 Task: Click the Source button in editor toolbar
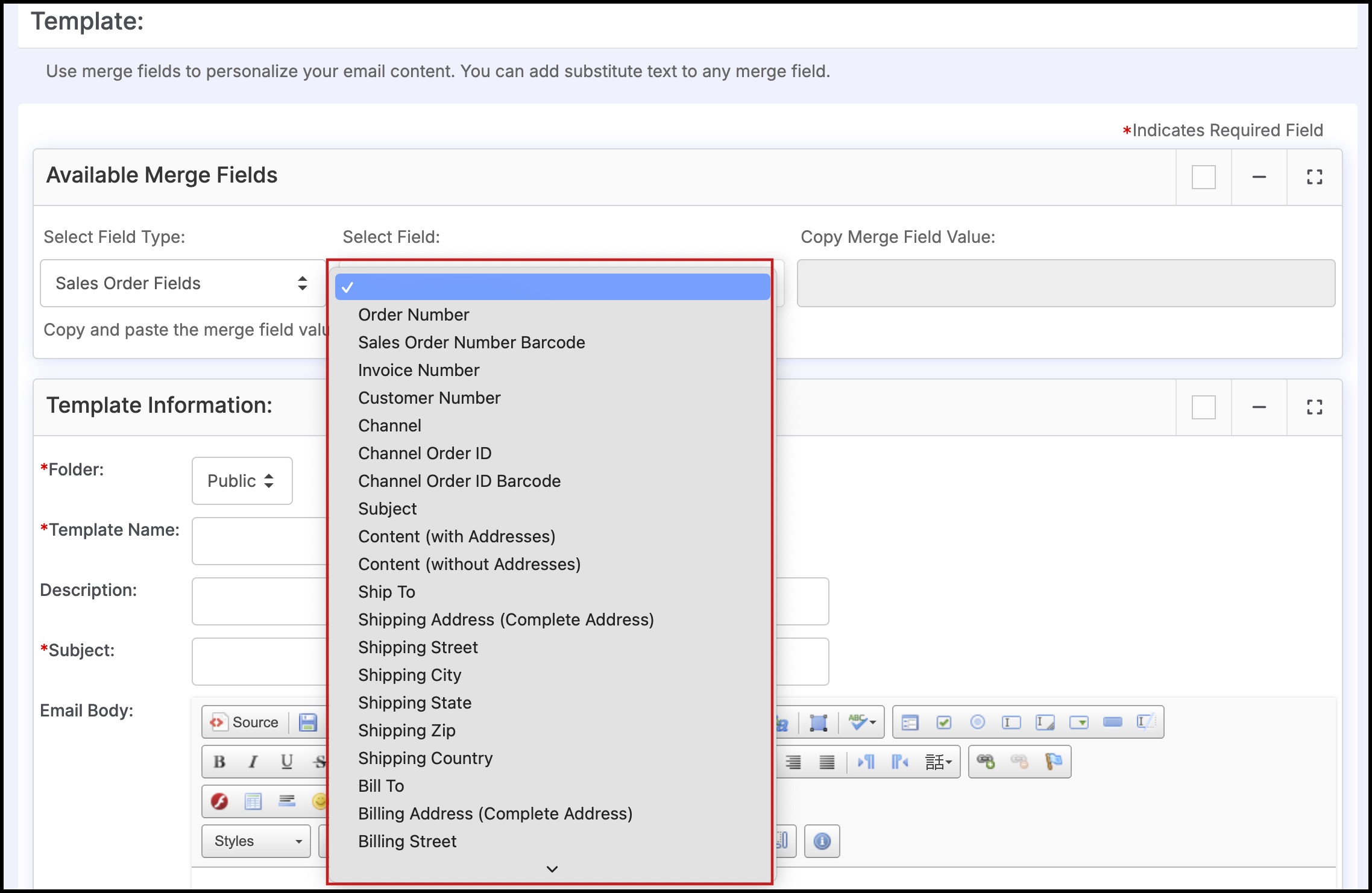pyautogui.click(x=245, y=722)
